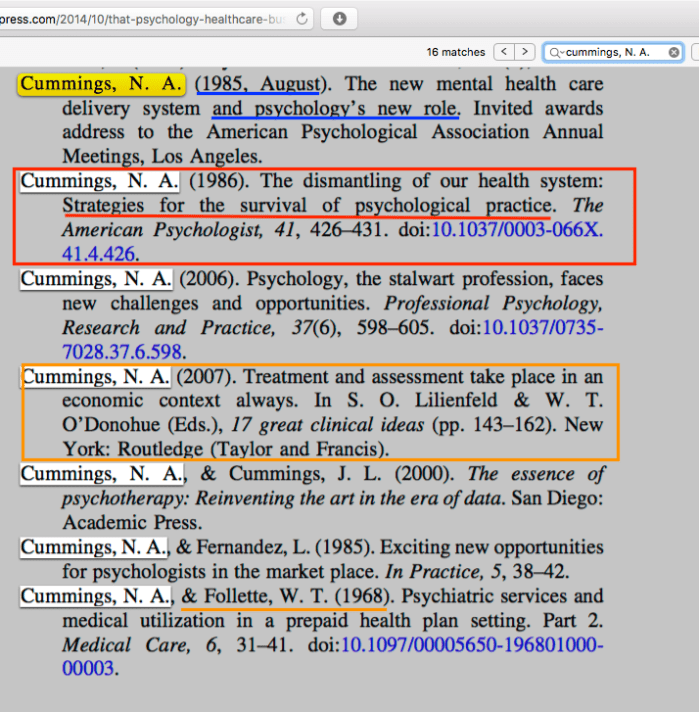Click the yellow highlighted "Cummings, N. A." match

100,84
